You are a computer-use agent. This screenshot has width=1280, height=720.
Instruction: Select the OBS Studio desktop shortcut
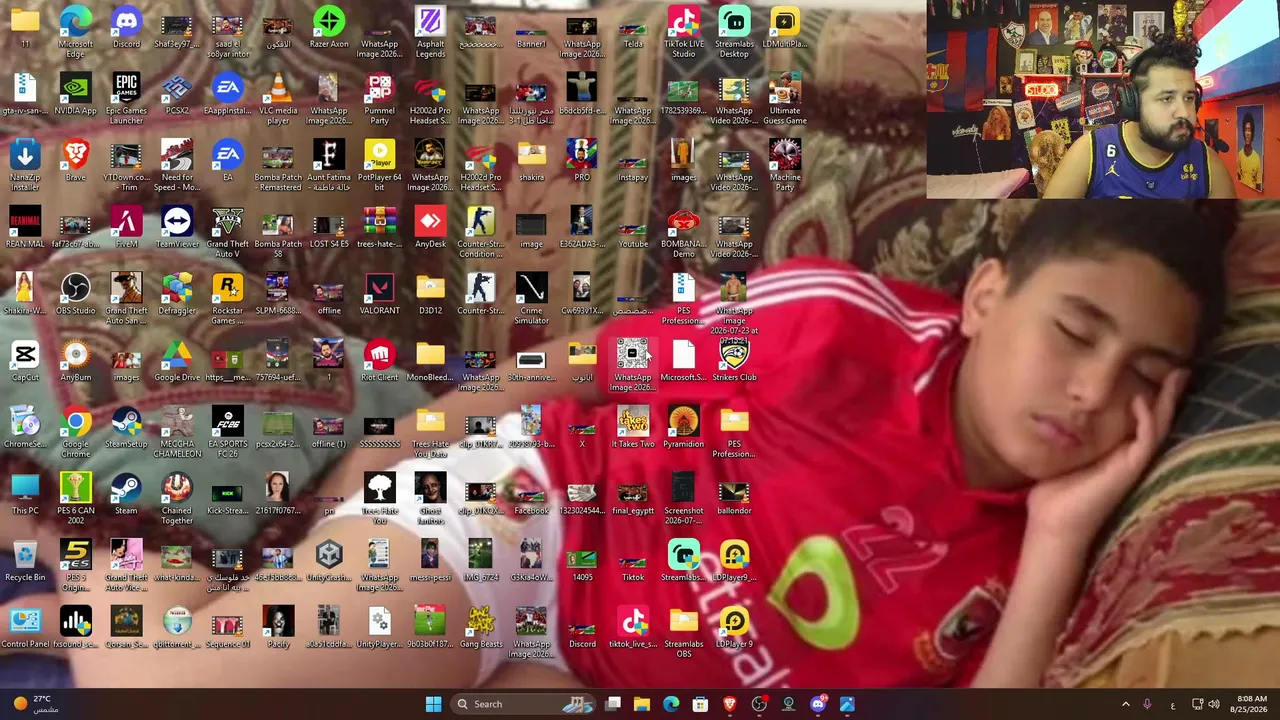[76, 294]
